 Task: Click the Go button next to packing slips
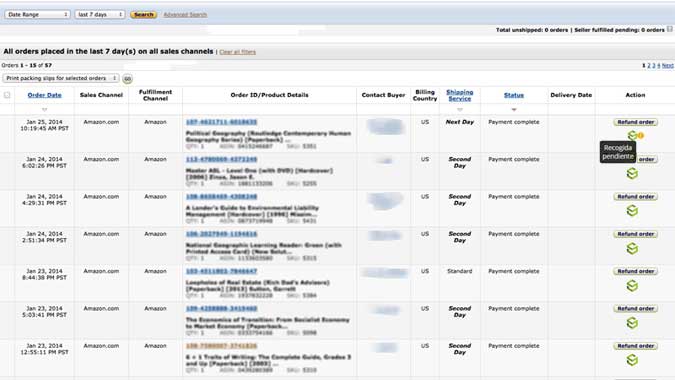tap(127, 79)
